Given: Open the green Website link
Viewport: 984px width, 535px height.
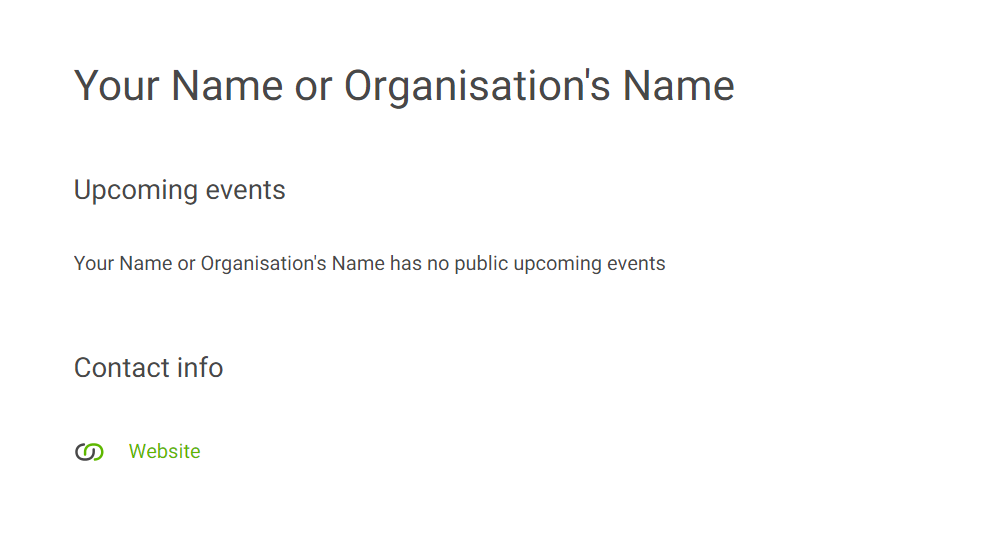Looking at the screenshot, I should click(x=164, y=451).
